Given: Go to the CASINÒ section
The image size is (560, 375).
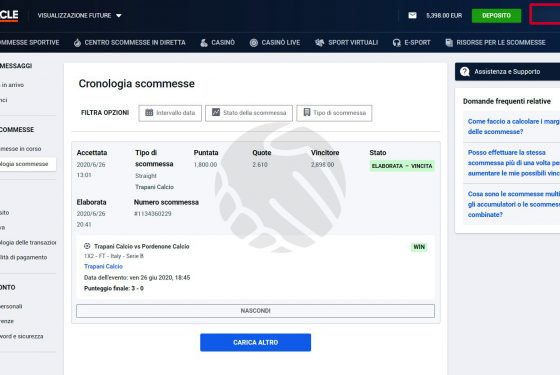Looking at the screenshot, I should tap(223, 42).
